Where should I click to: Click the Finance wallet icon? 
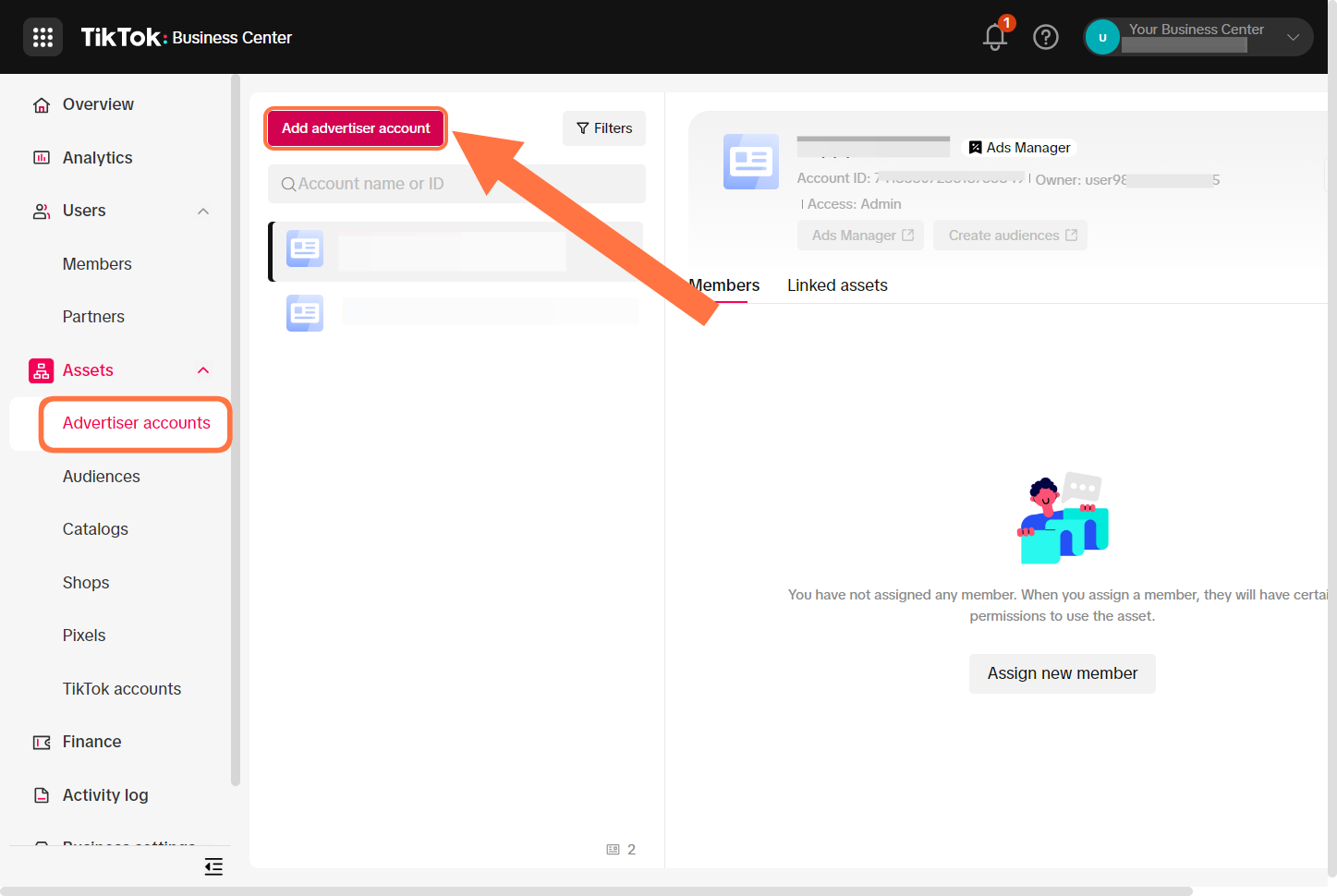pos(42,743)
